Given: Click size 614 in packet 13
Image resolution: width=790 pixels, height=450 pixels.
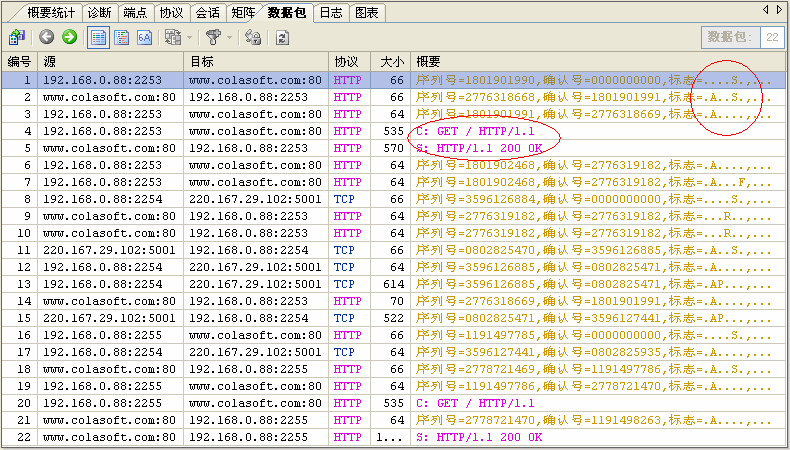Looking at the screenshot, I should pos(394,284).
